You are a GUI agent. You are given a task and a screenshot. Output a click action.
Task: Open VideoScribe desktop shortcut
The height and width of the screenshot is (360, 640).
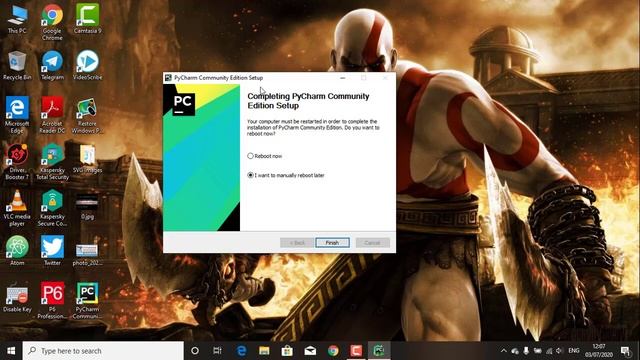click(87, 65)
